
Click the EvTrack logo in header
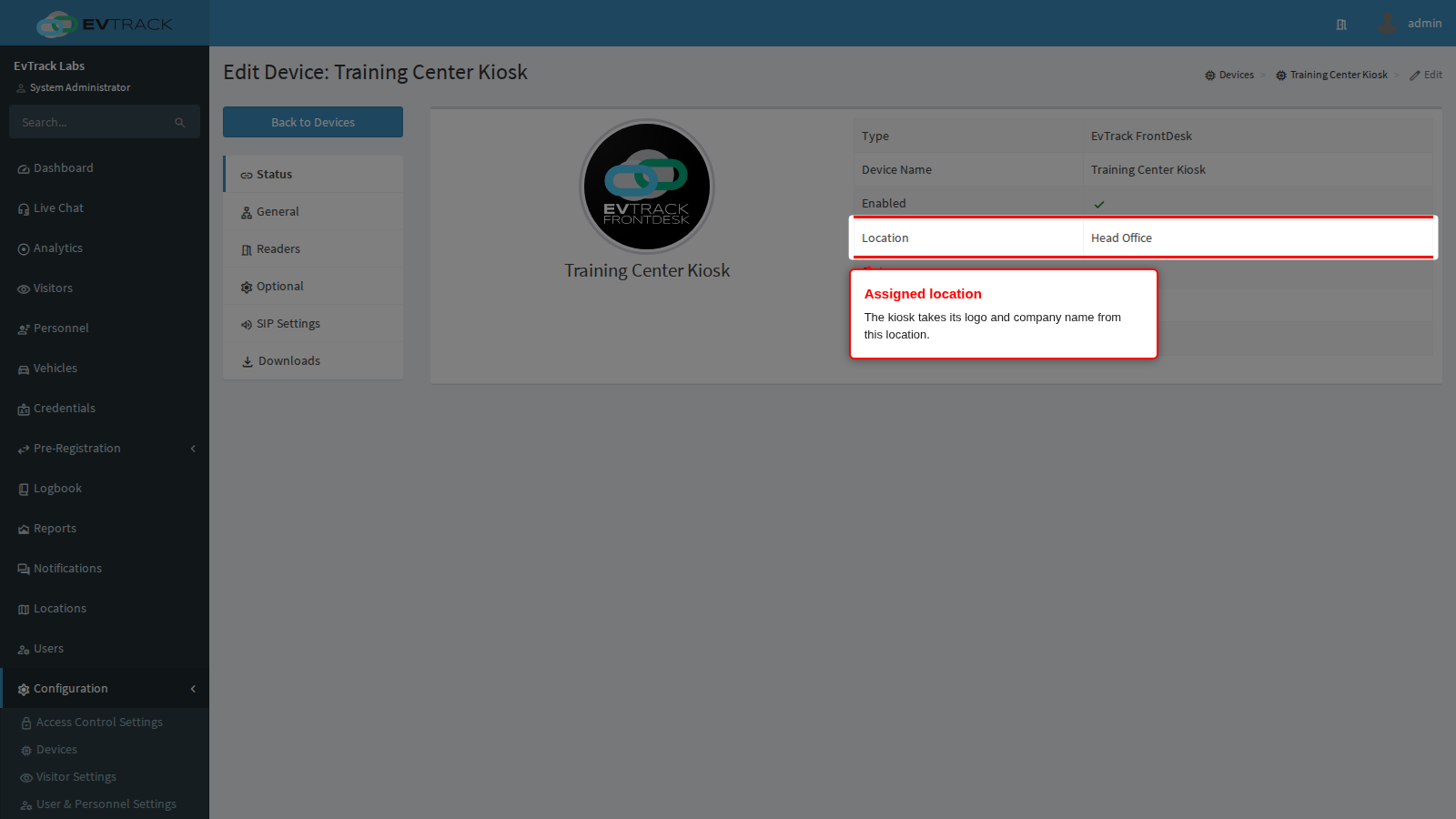click(105, 24)
